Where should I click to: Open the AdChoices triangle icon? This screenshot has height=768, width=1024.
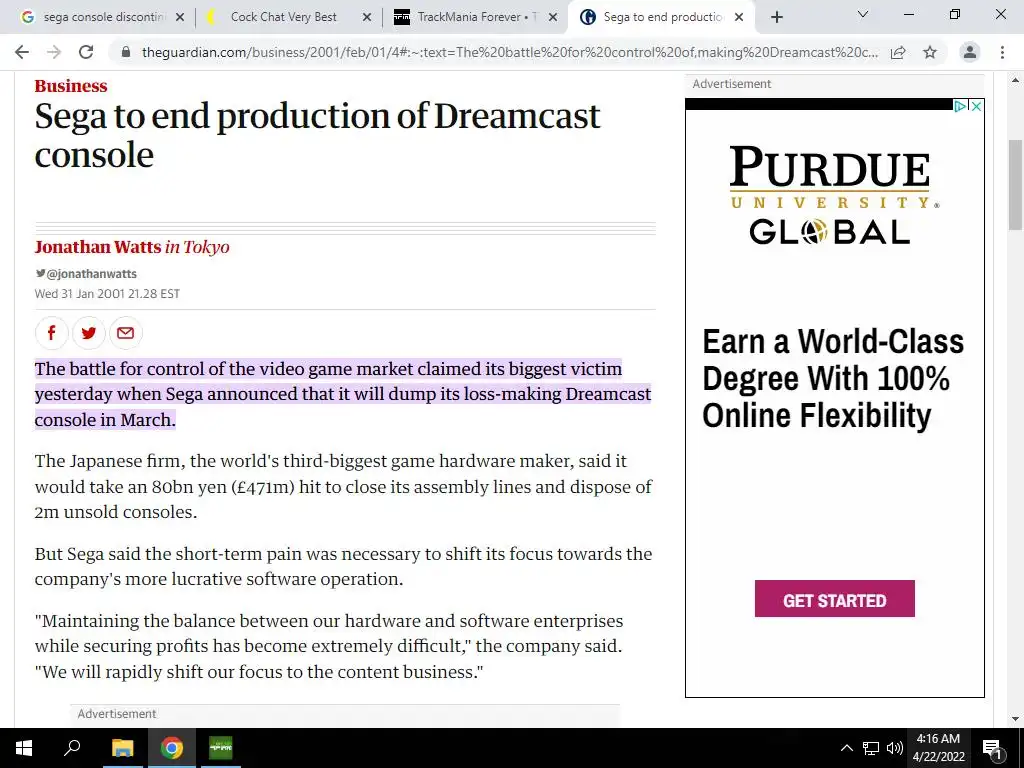coord(960,106)
